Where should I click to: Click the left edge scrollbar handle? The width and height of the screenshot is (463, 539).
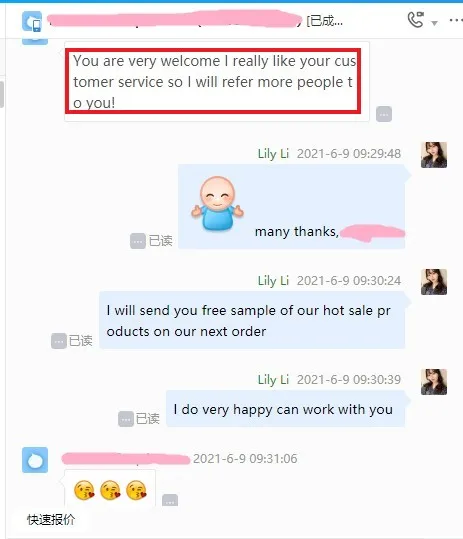pos(2,95)
